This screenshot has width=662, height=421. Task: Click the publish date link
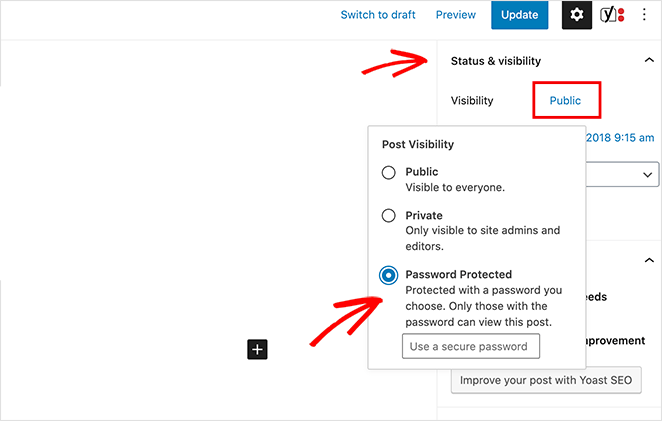pos(620,138)
